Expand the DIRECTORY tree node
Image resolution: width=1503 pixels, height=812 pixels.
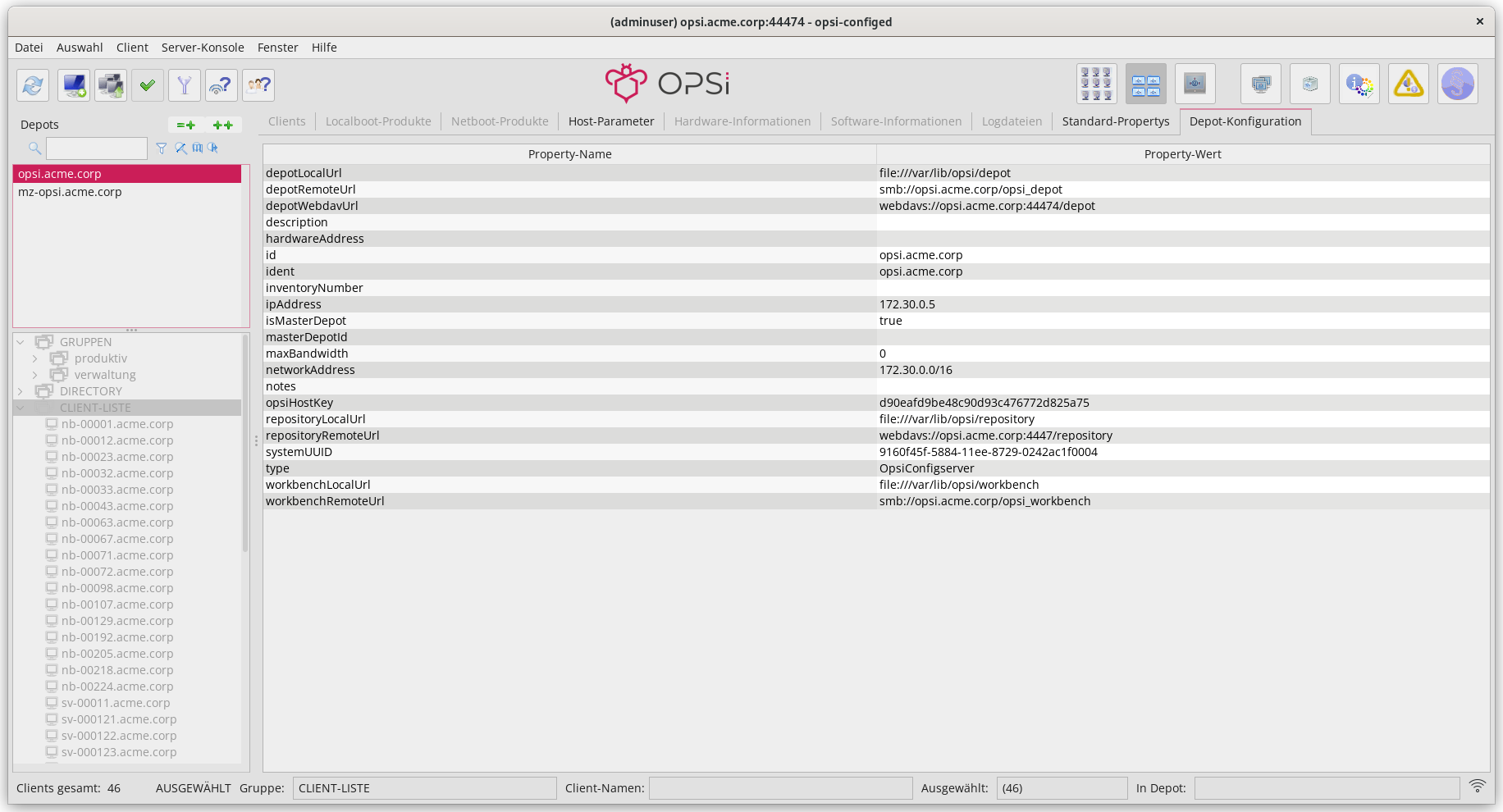21,391
